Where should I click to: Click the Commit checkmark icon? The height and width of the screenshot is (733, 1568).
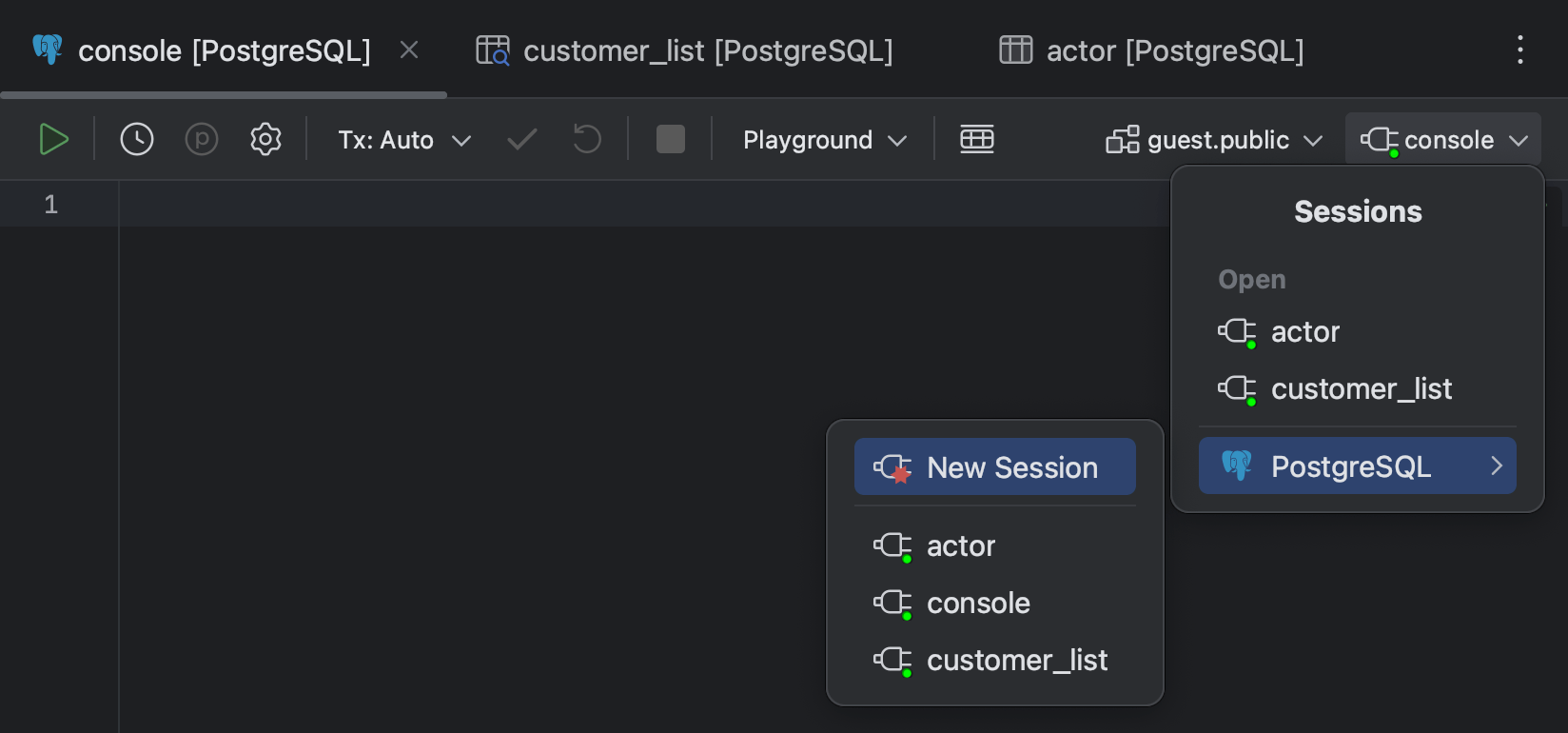(522, 140)
